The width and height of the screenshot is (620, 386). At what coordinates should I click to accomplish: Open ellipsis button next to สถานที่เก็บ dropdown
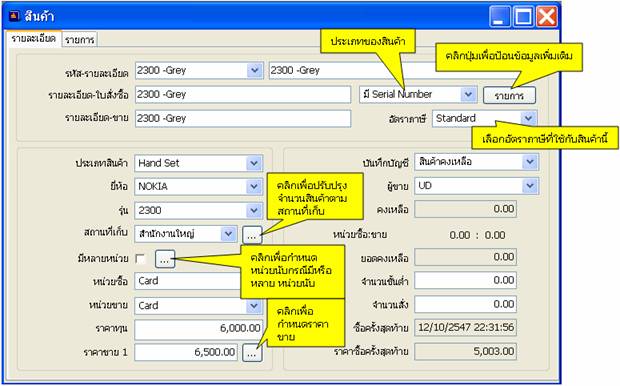tap(252, 234)
